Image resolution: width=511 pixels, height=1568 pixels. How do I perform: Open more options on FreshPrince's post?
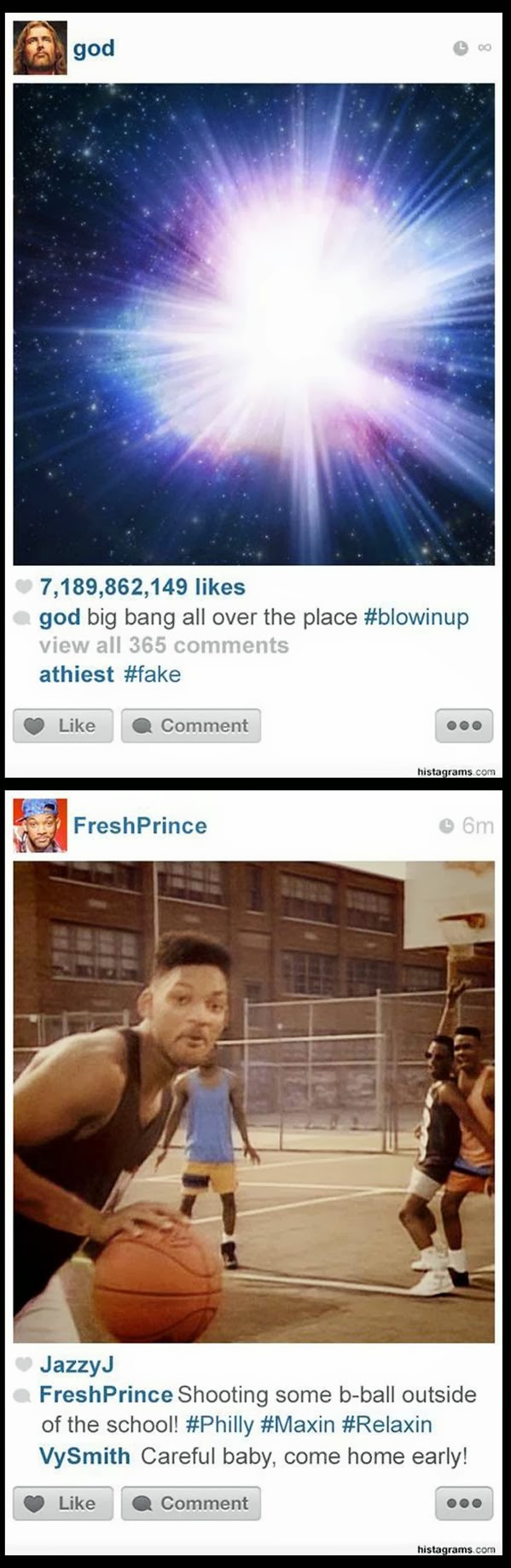(464, 1503)
